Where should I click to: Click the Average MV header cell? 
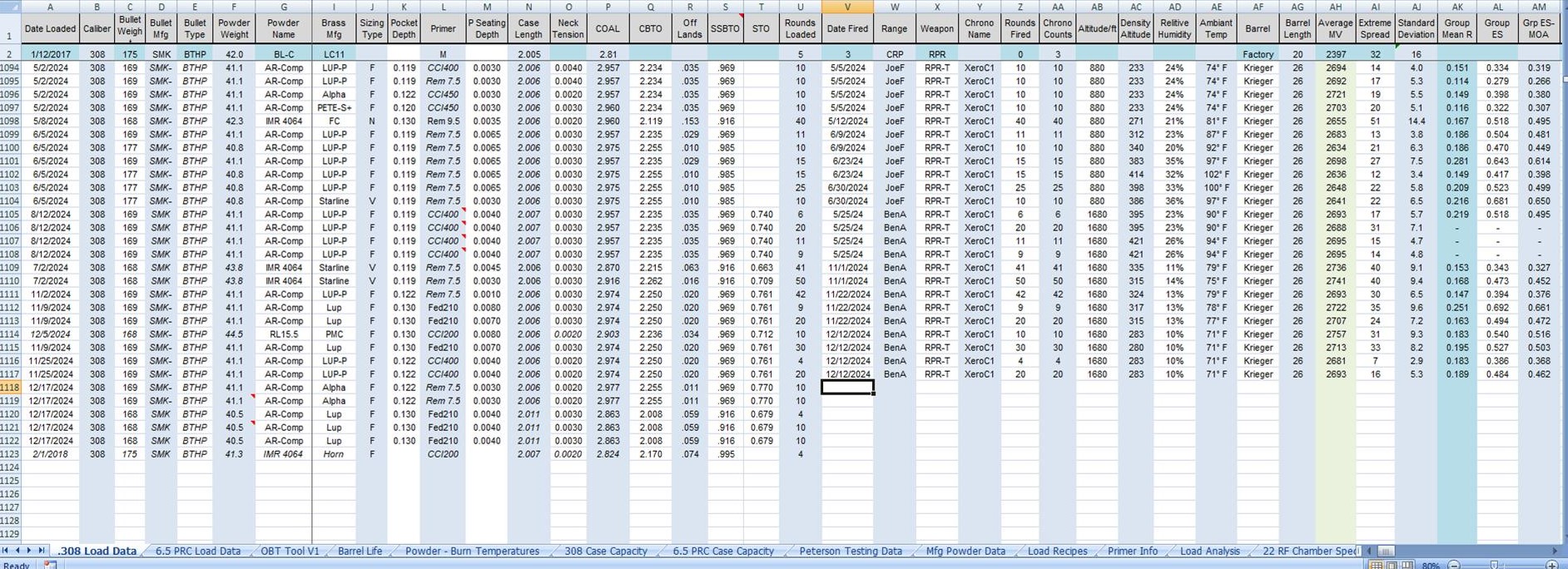click(x=1335, y=28)
